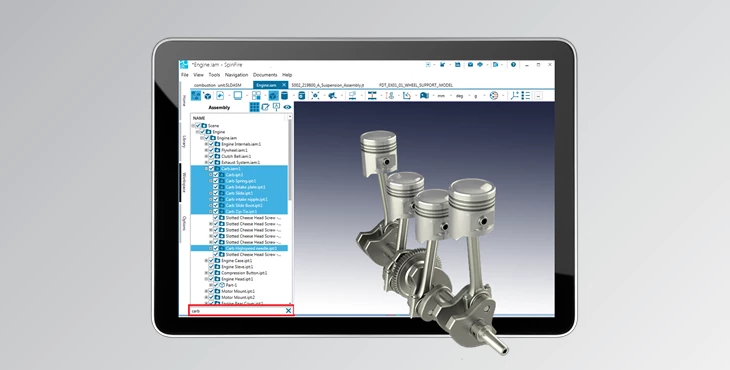
Task: Click the globe coordinate system icon
Action: pyautogui.click(x=494, y=95)
